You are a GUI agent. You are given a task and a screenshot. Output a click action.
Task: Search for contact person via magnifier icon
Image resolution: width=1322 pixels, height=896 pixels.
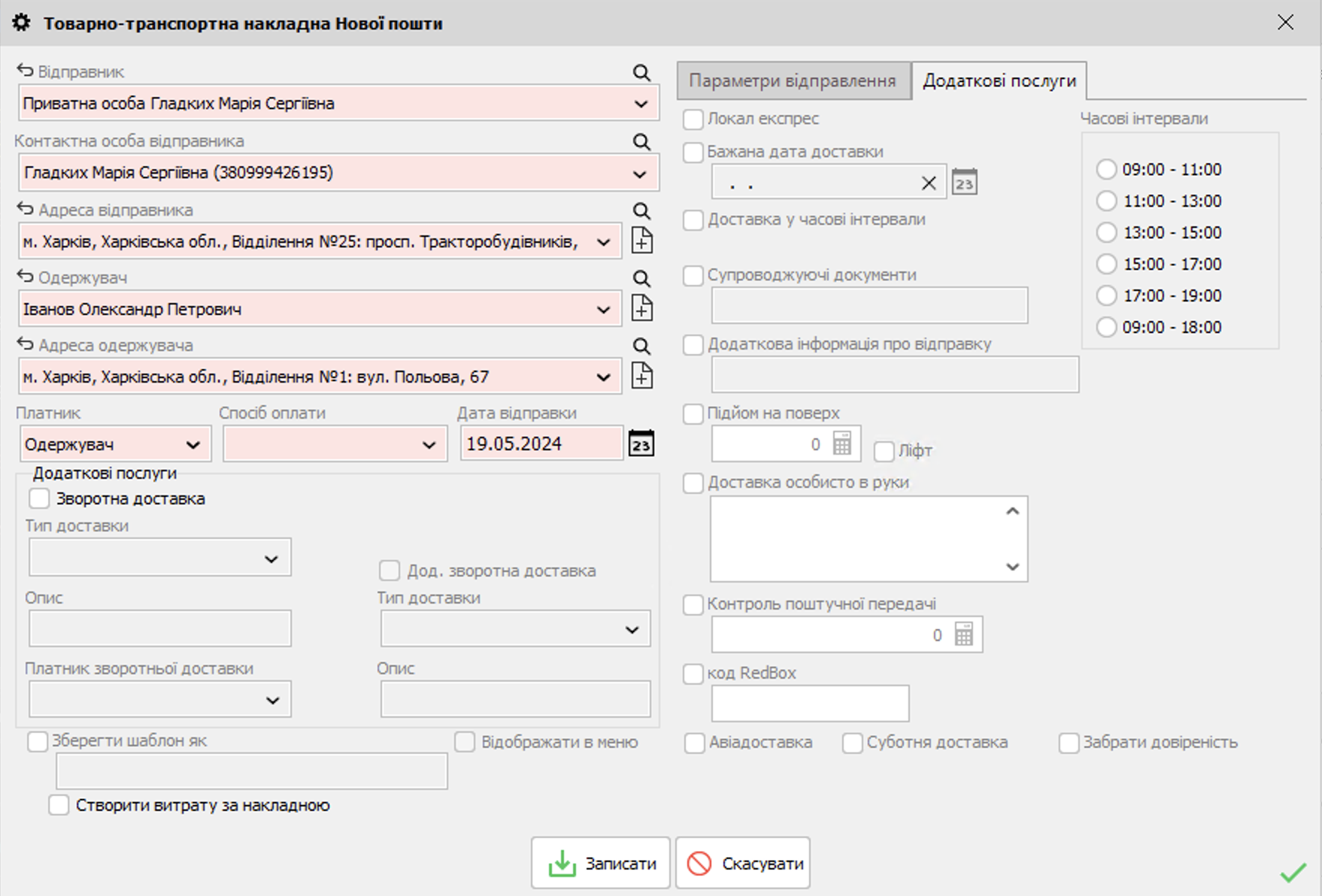[x=641, y=141]
